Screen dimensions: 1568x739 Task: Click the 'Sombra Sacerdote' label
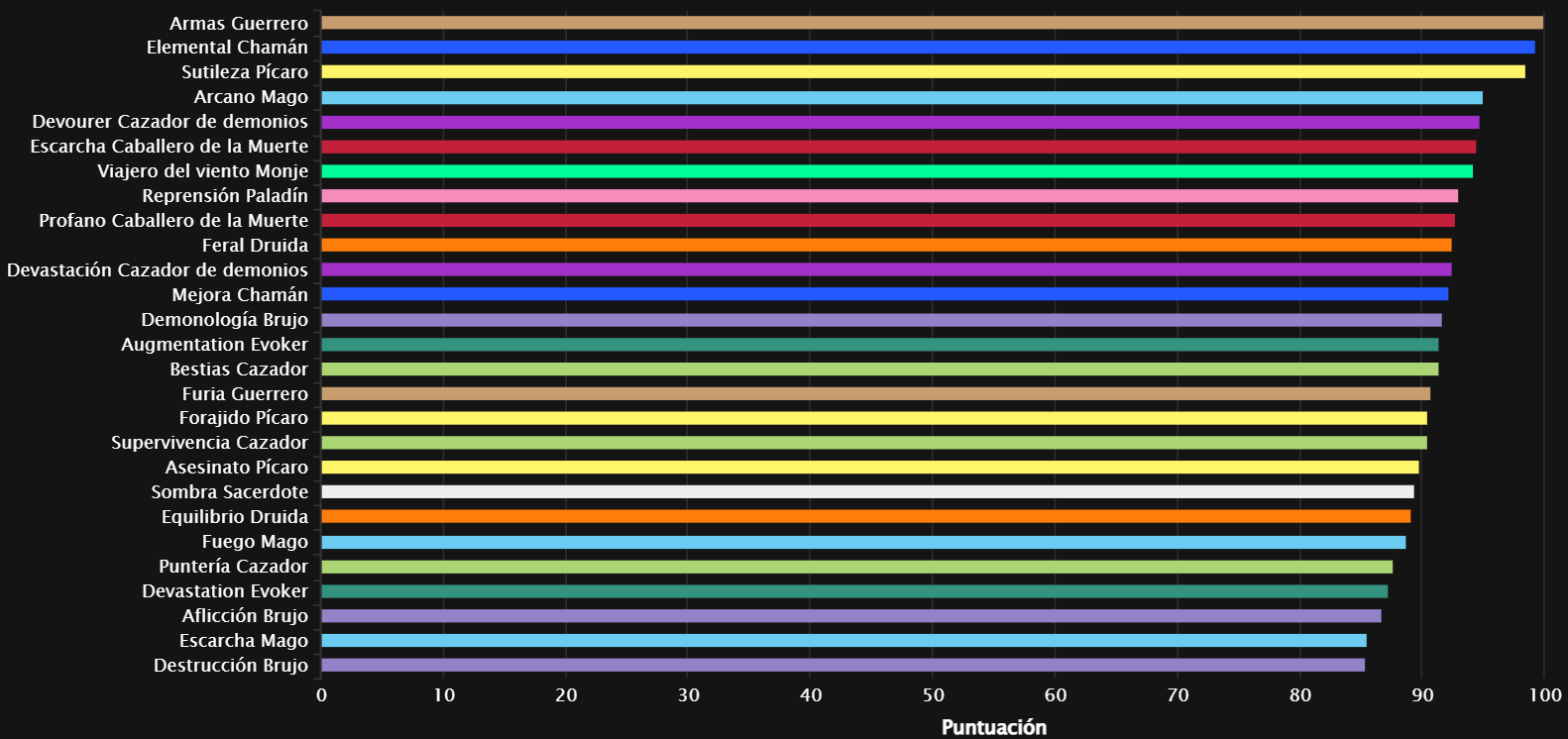[229, 492]
